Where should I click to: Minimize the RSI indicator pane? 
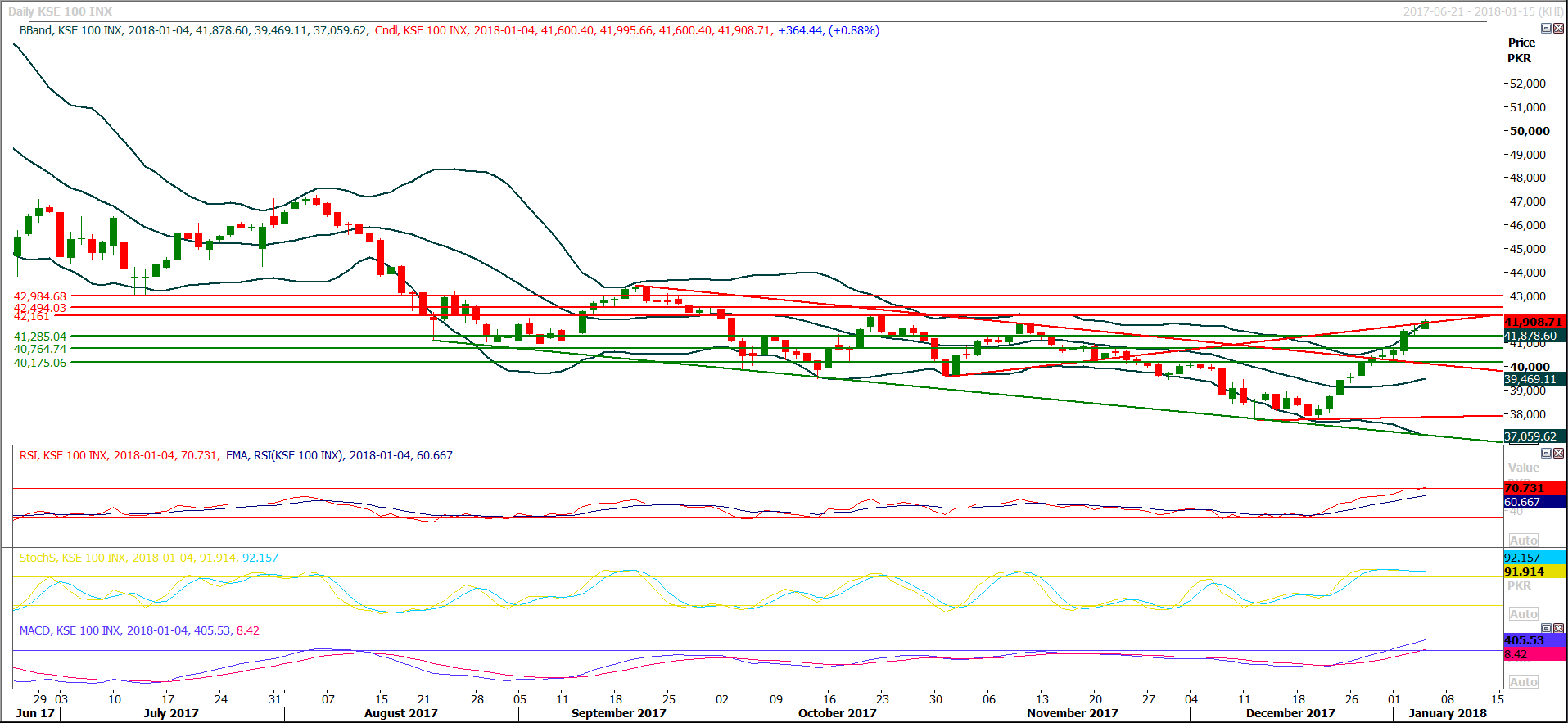(x=1546, y=453)
